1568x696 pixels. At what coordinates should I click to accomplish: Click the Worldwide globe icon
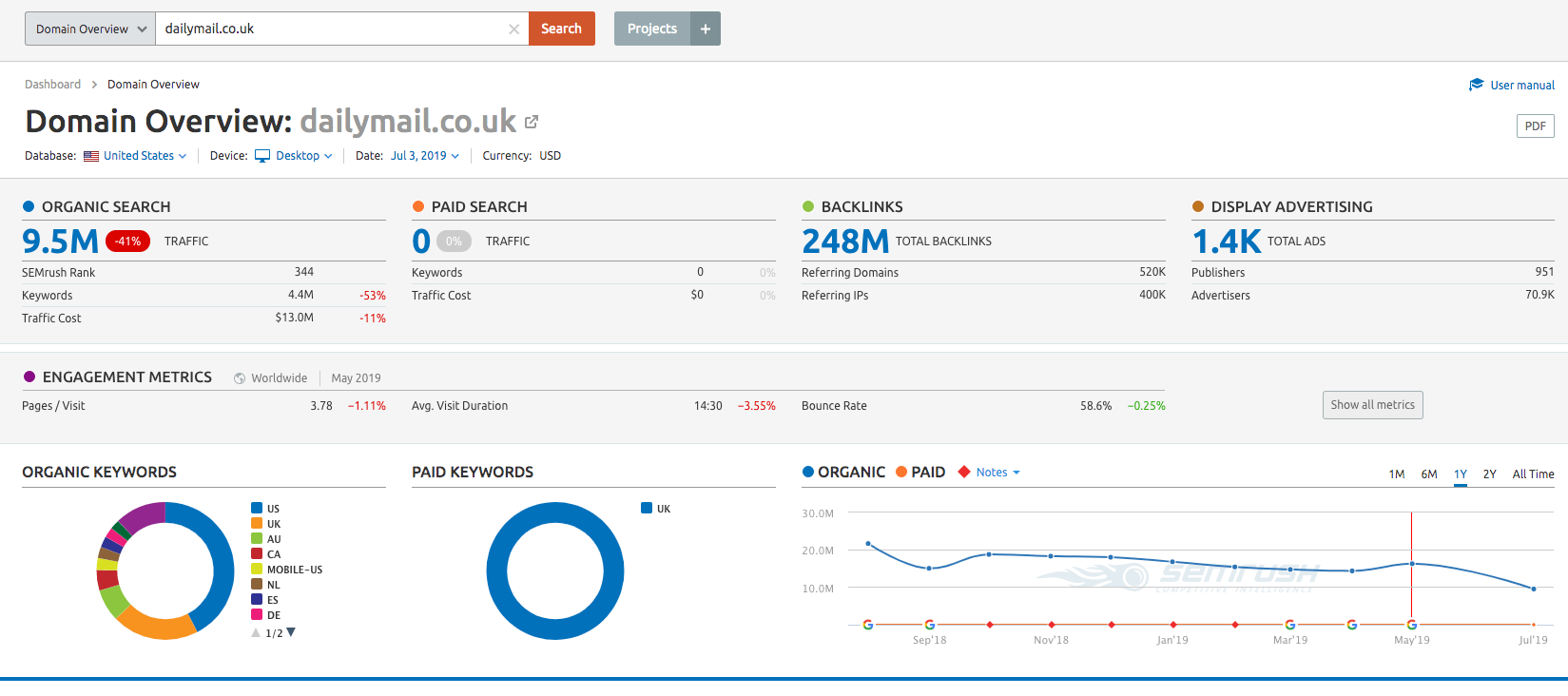(x=240, y=378)
